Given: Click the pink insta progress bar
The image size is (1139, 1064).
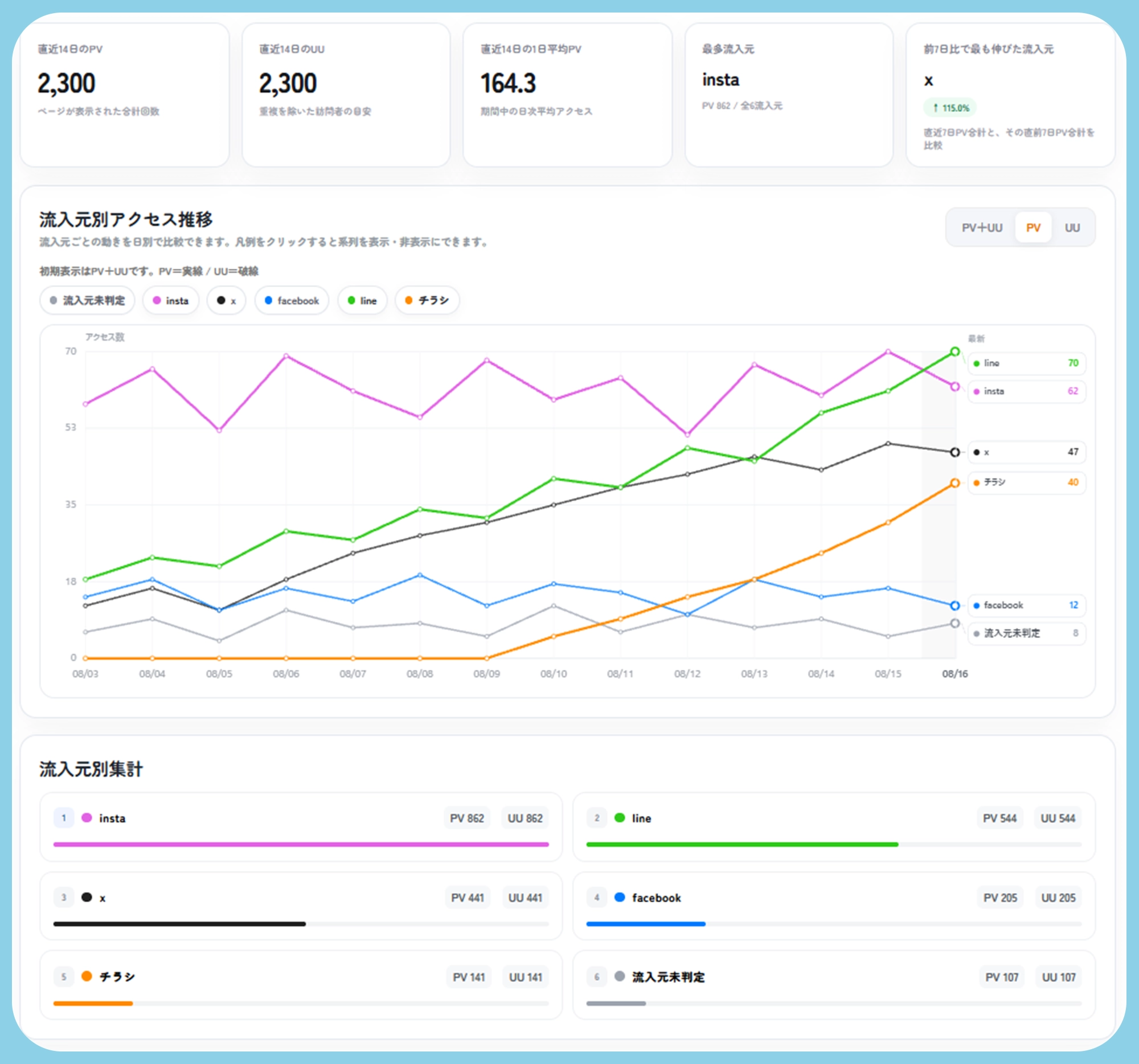Looking at the screenshot, I should (x=301, y=845).
